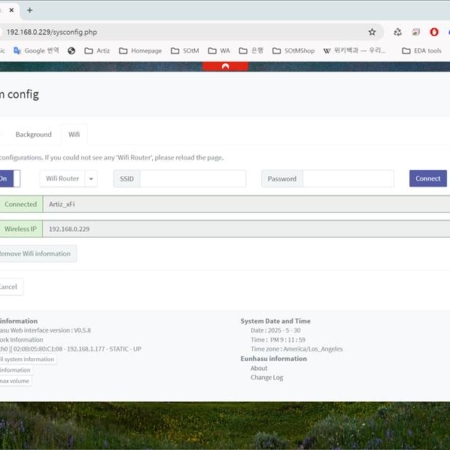Open the SOtMShop bookmark folder
Screen dimensions: 450x450
coord(293,51)
